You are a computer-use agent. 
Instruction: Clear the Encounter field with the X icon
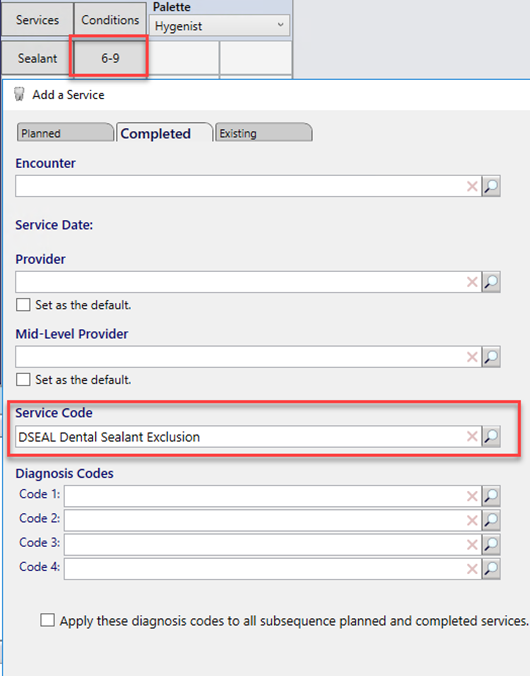tap(472, 186)
